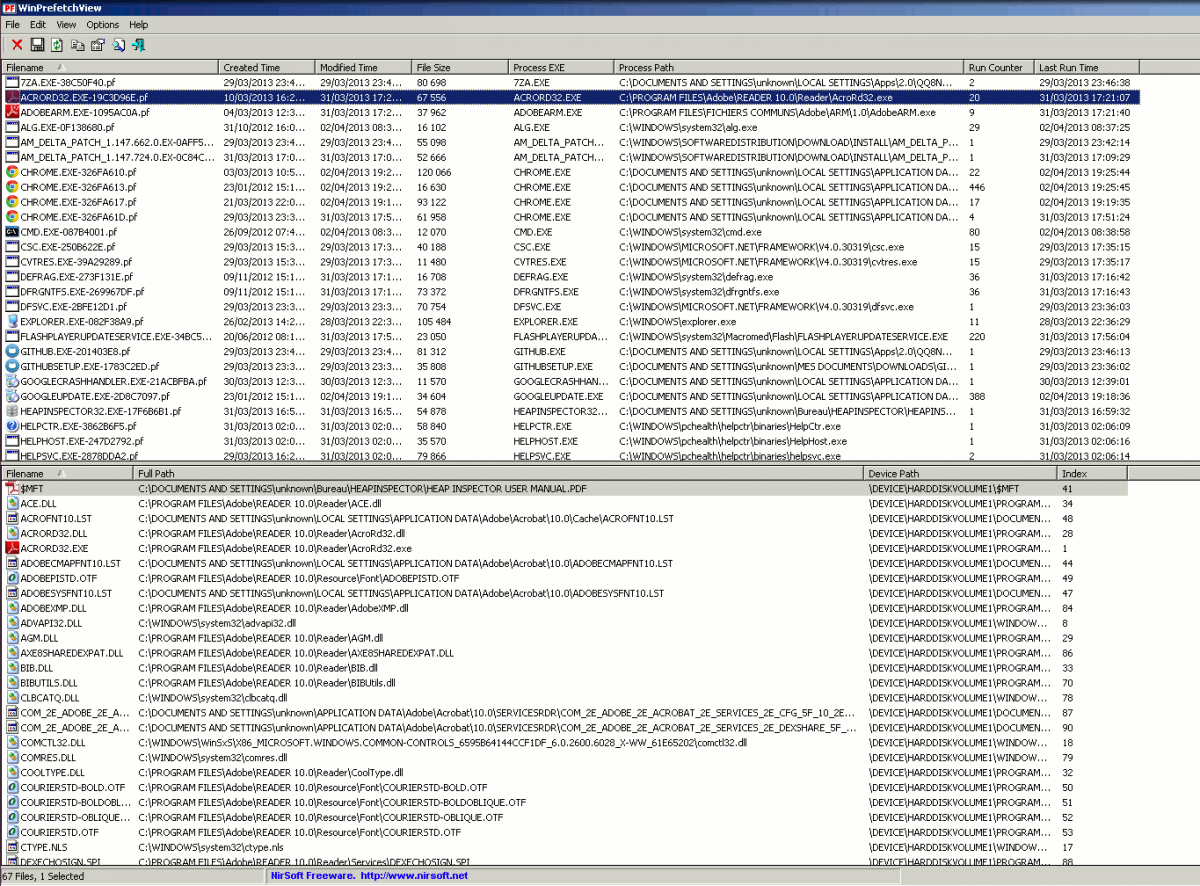Click the Save selected items floppy icon
Viewport: 1200px width, 886px height.
[37, 45]
